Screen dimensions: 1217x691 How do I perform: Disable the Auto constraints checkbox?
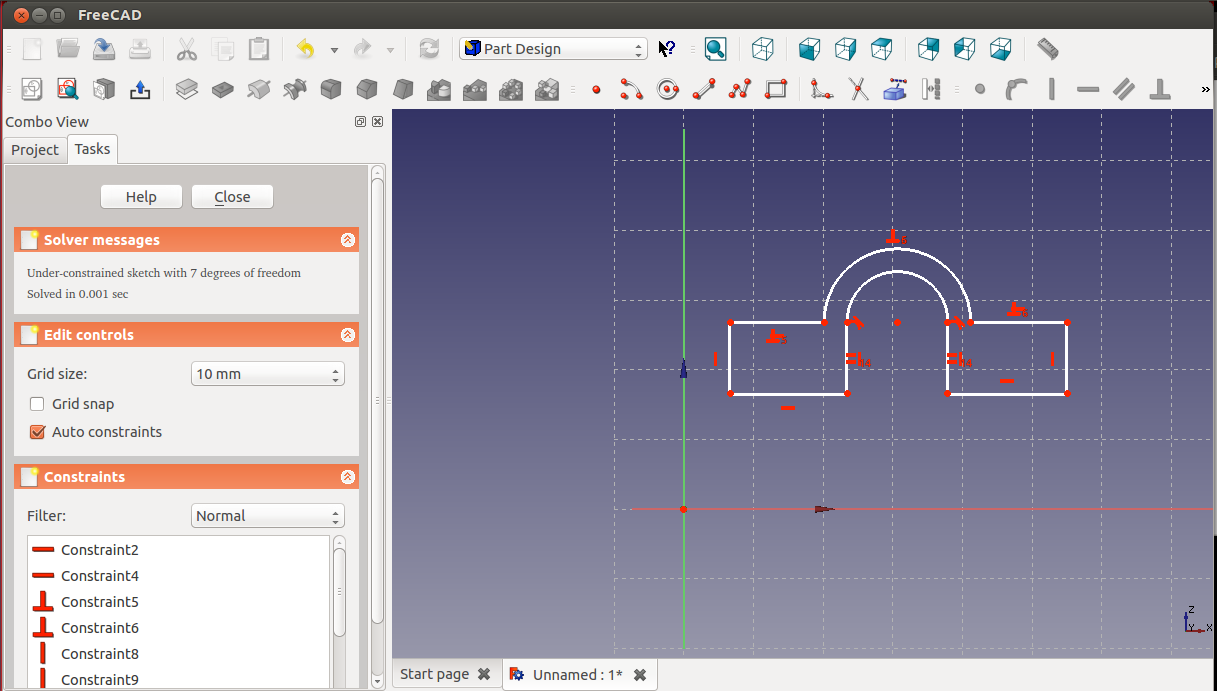(x=37, y=432)
